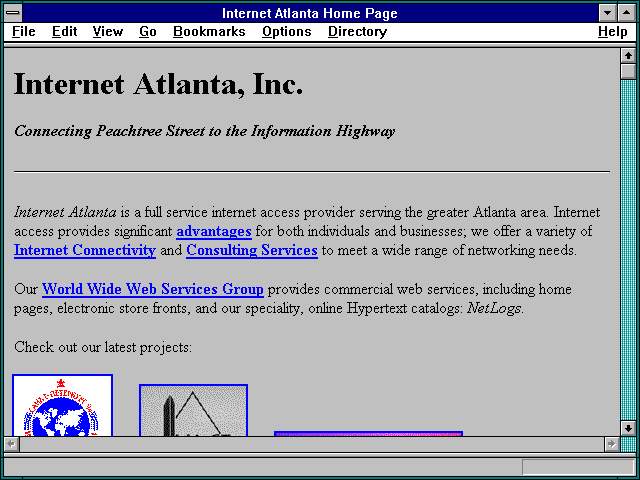Open the View menu
The height and width of the screenshot is (480, 640).
(x=108, y=32)
